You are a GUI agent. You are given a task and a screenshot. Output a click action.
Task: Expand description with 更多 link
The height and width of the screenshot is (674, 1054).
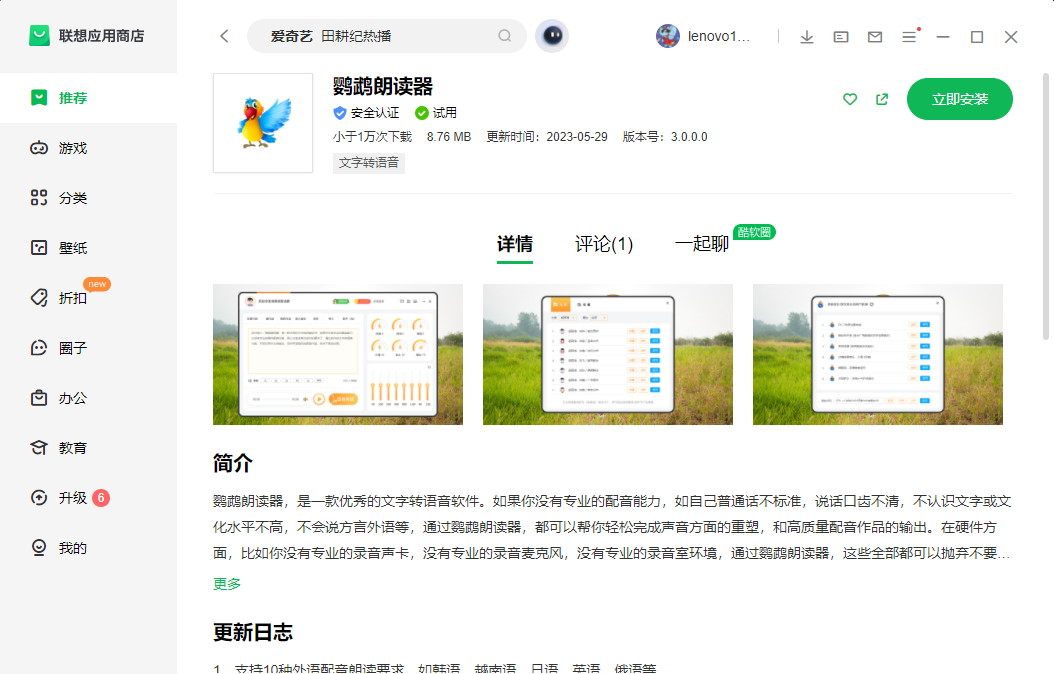point(227,584)
